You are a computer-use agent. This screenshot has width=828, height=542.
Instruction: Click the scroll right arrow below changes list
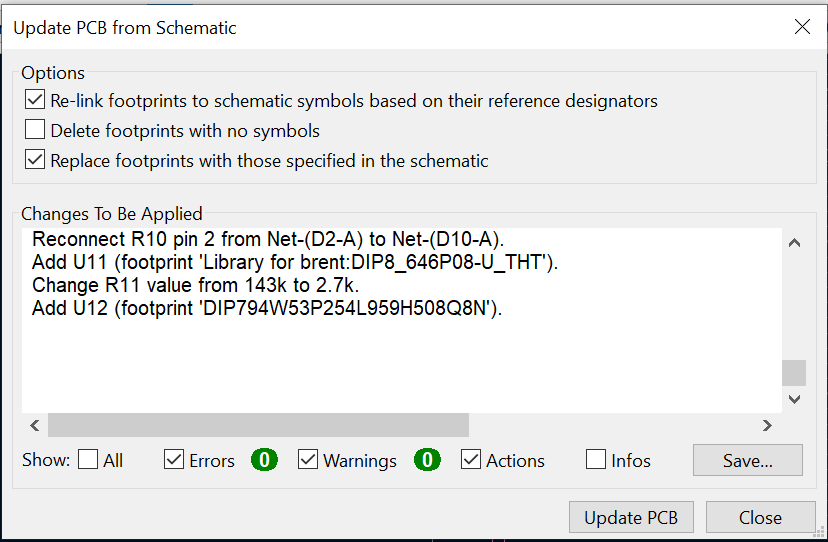click(768, 425)
